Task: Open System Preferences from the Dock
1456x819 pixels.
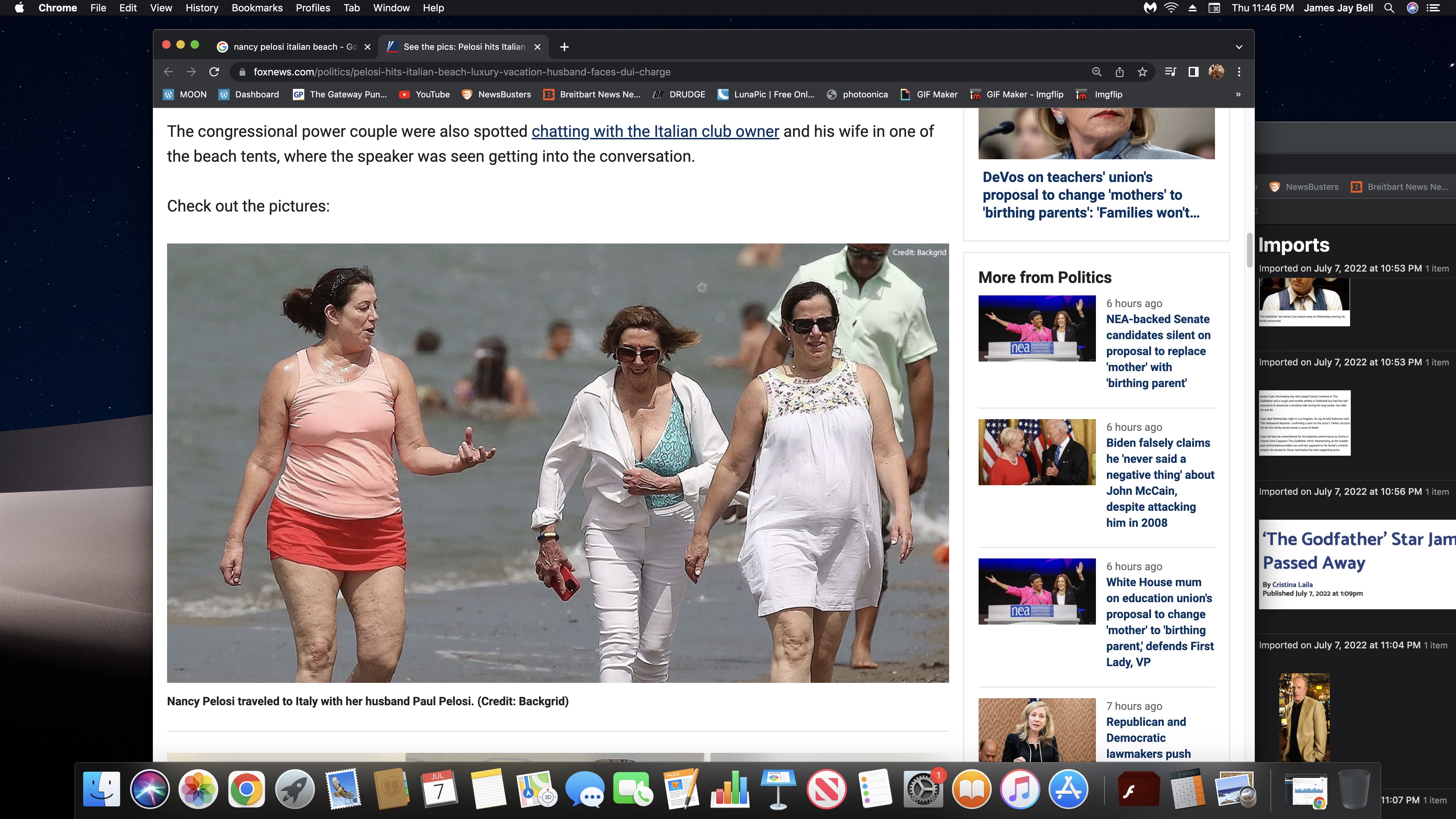Action: coord(922,788)
